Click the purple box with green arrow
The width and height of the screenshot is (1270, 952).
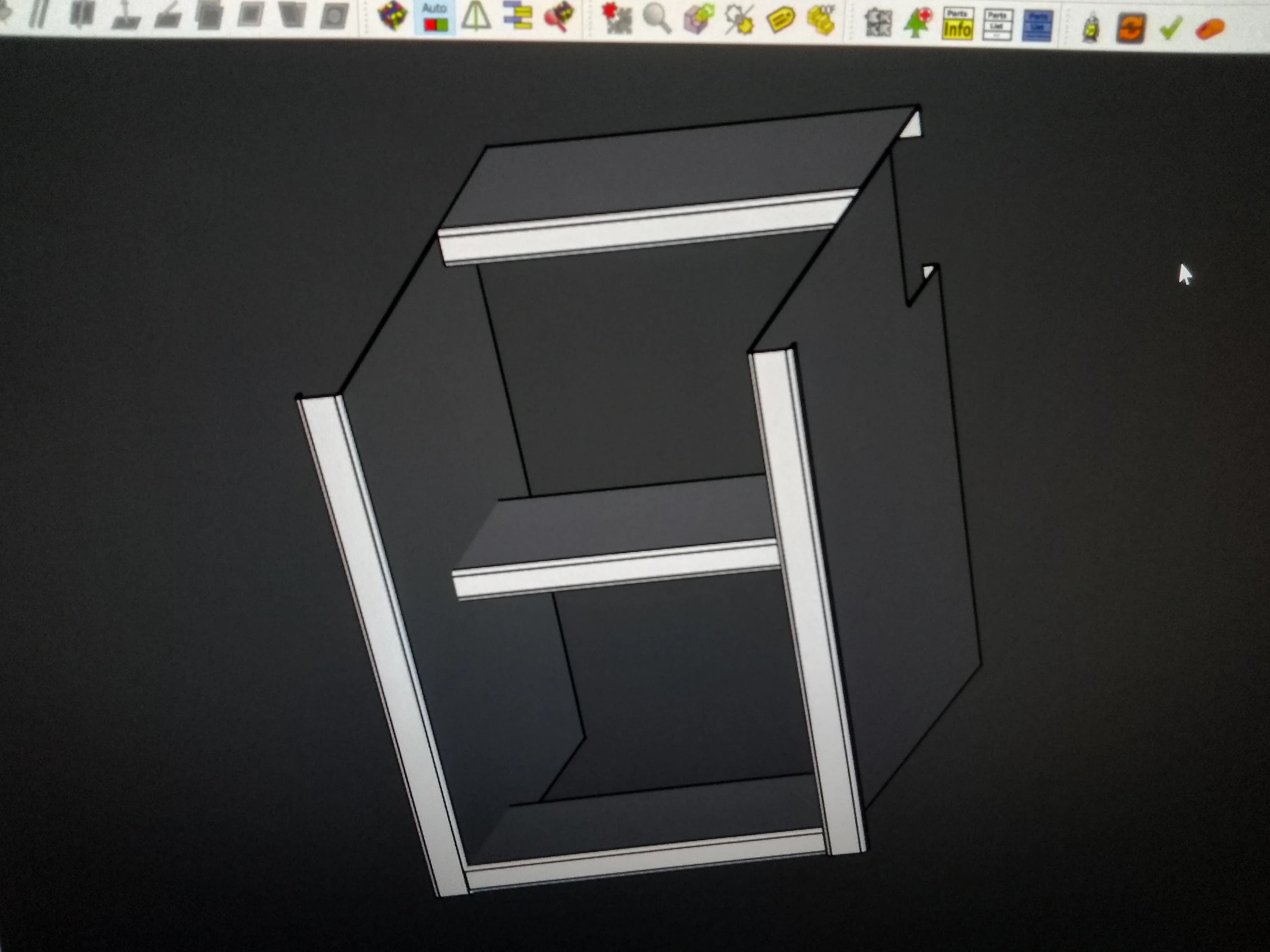[699, 19]
